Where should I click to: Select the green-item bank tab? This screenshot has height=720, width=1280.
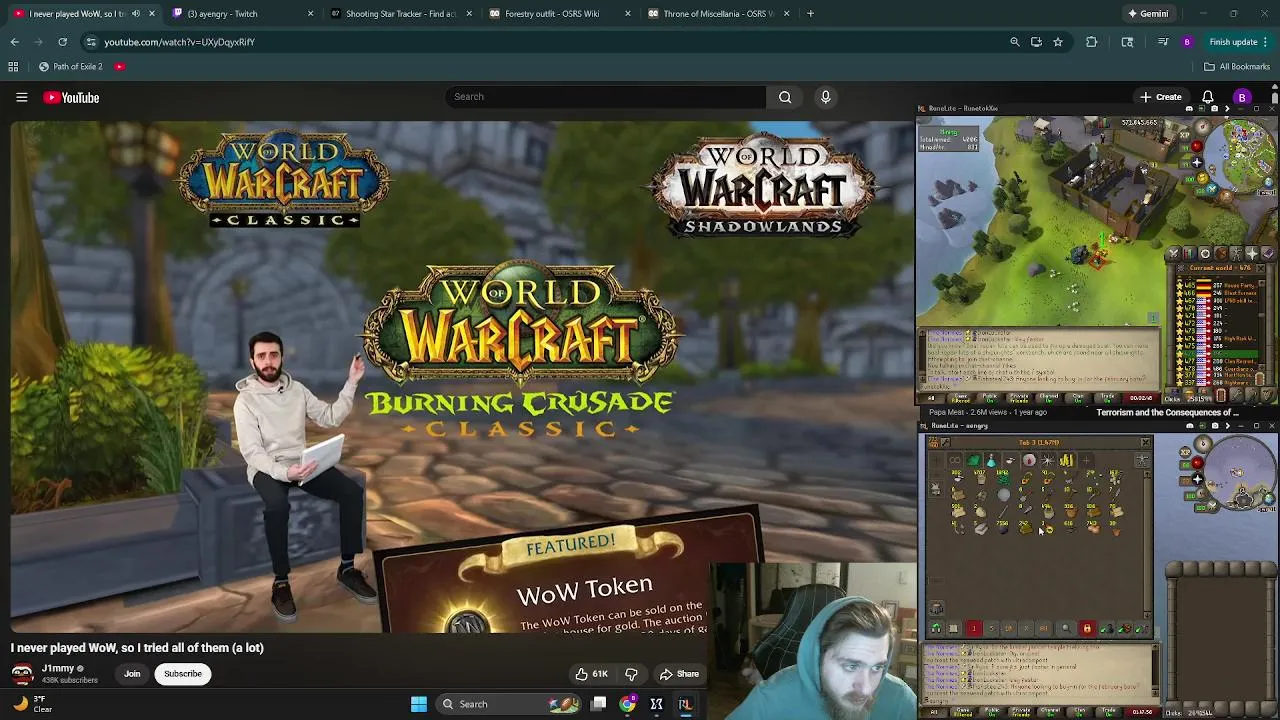pos(974,460)
